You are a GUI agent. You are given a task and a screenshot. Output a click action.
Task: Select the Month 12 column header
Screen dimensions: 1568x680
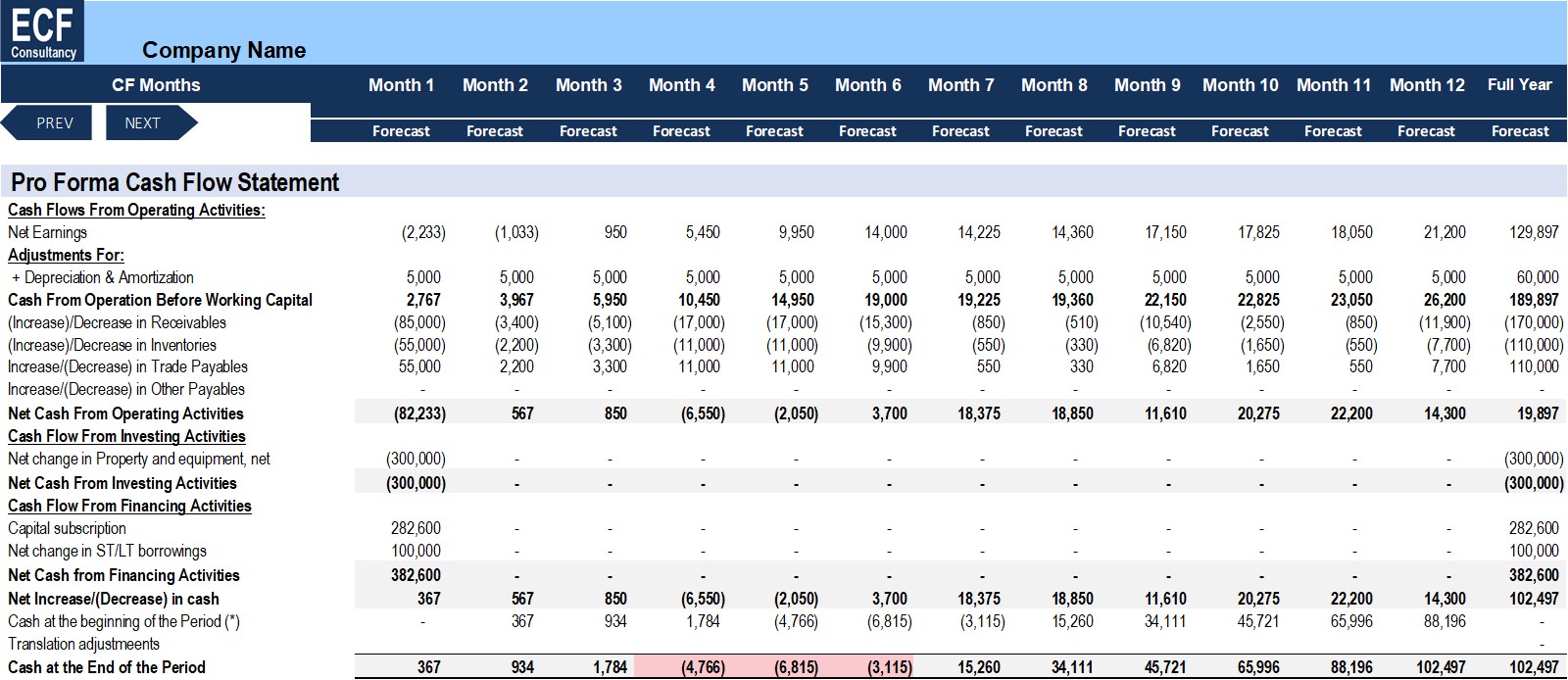[1427, 85]
